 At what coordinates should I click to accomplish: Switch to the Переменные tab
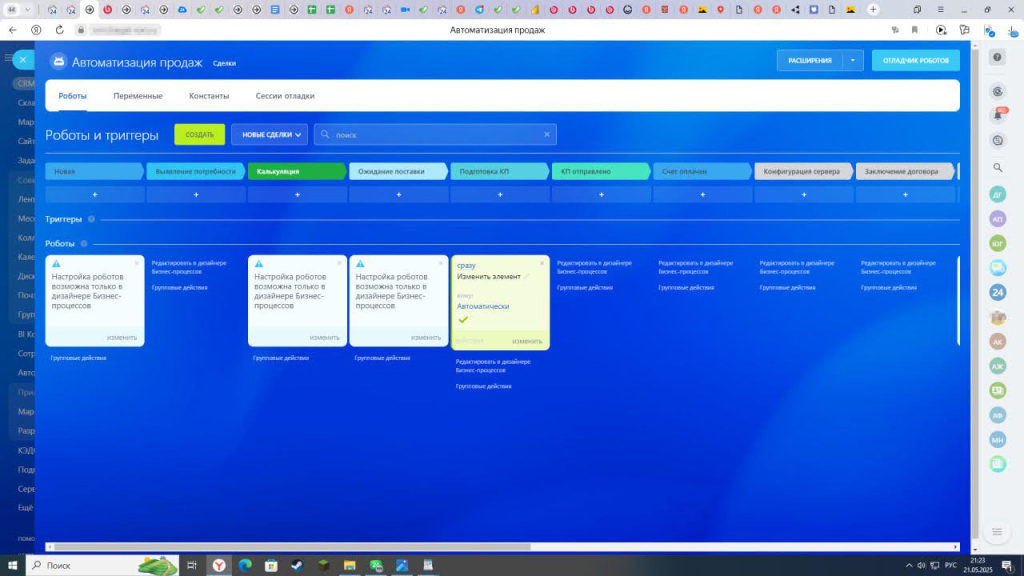(137, 96)
